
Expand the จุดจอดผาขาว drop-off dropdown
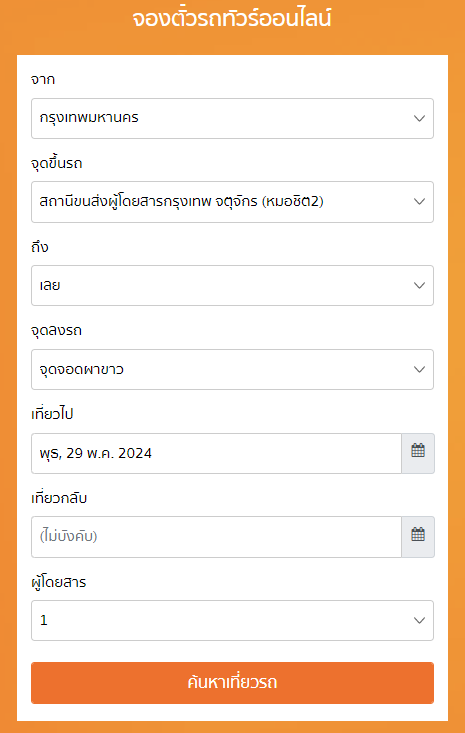point(232,369)
